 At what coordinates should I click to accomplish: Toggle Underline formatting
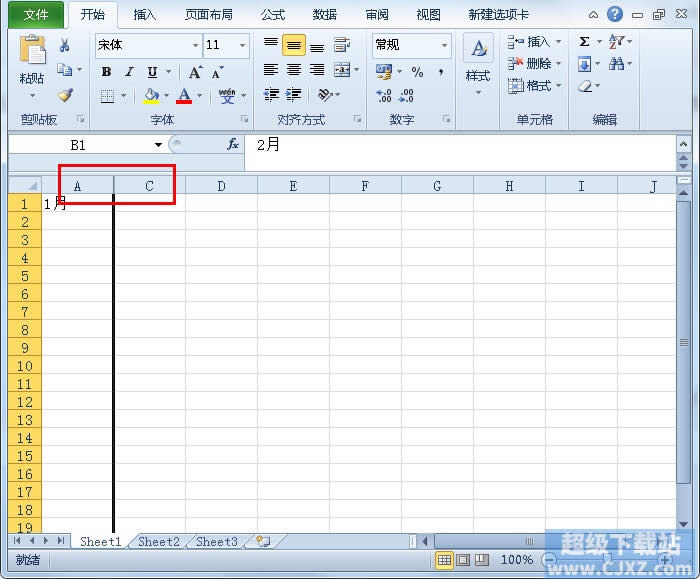pos(152,71)
